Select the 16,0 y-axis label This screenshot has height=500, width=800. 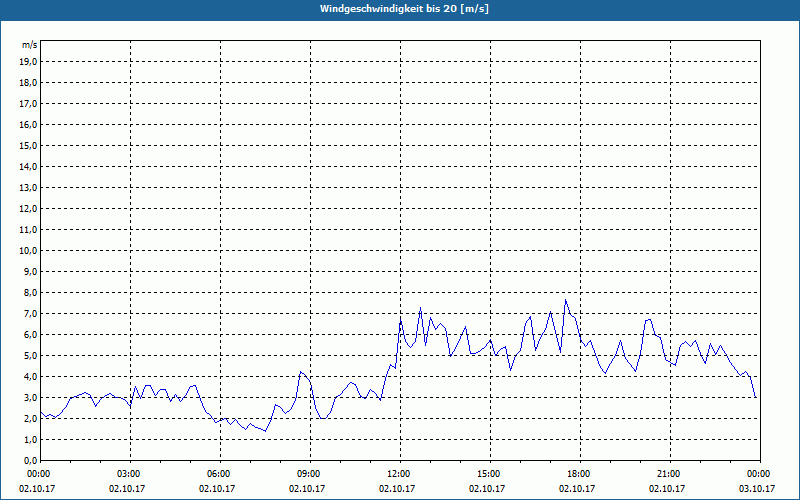point(28,124)
